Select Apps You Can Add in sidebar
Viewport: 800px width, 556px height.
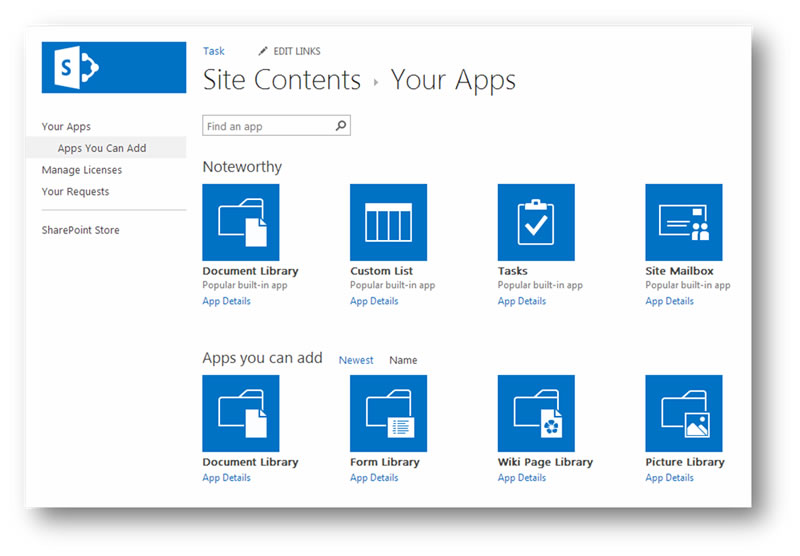click(102, 148)
